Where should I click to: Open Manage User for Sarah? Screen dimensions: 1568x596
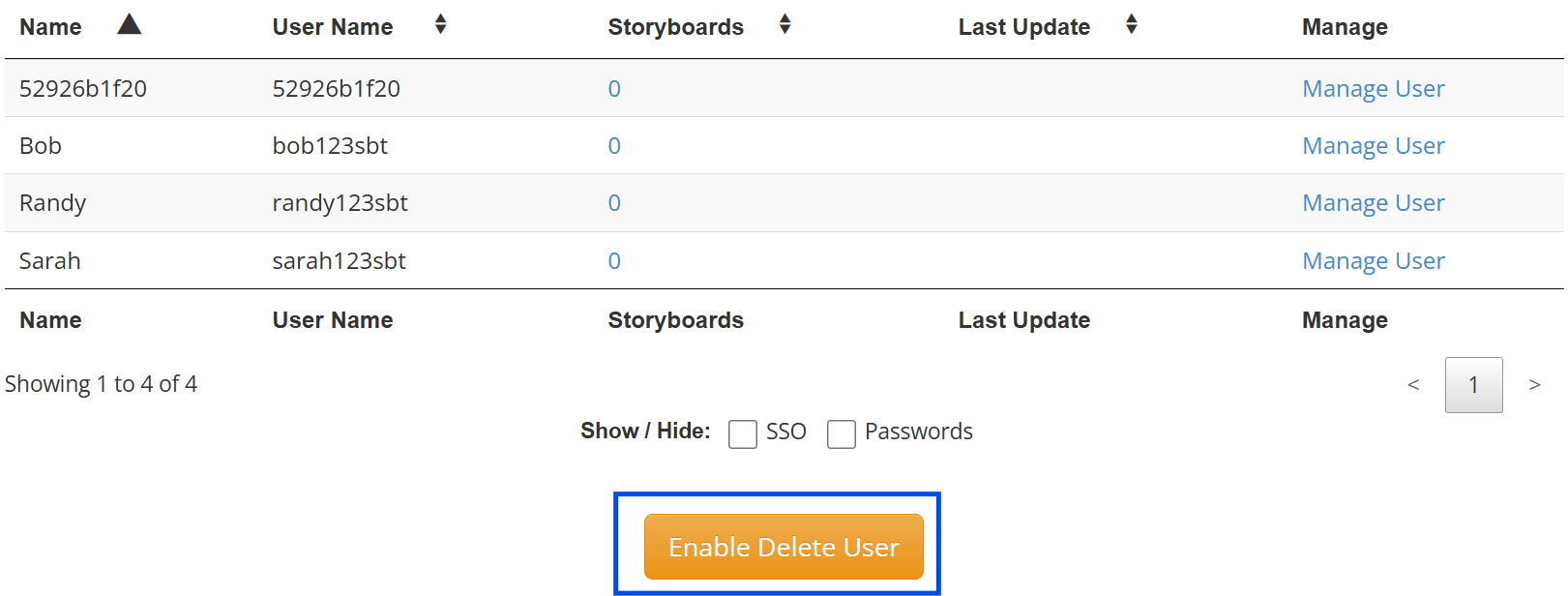point(1373,261)
